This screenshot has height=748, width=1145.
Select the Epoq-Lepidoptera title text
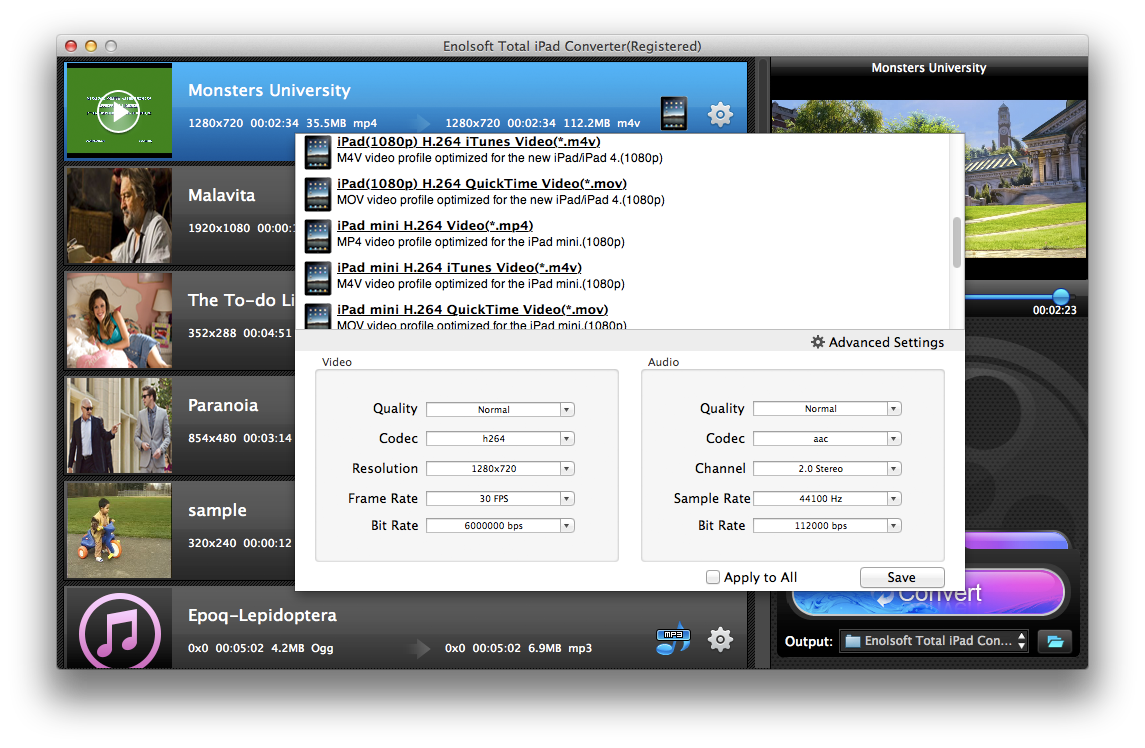point(262,615)
